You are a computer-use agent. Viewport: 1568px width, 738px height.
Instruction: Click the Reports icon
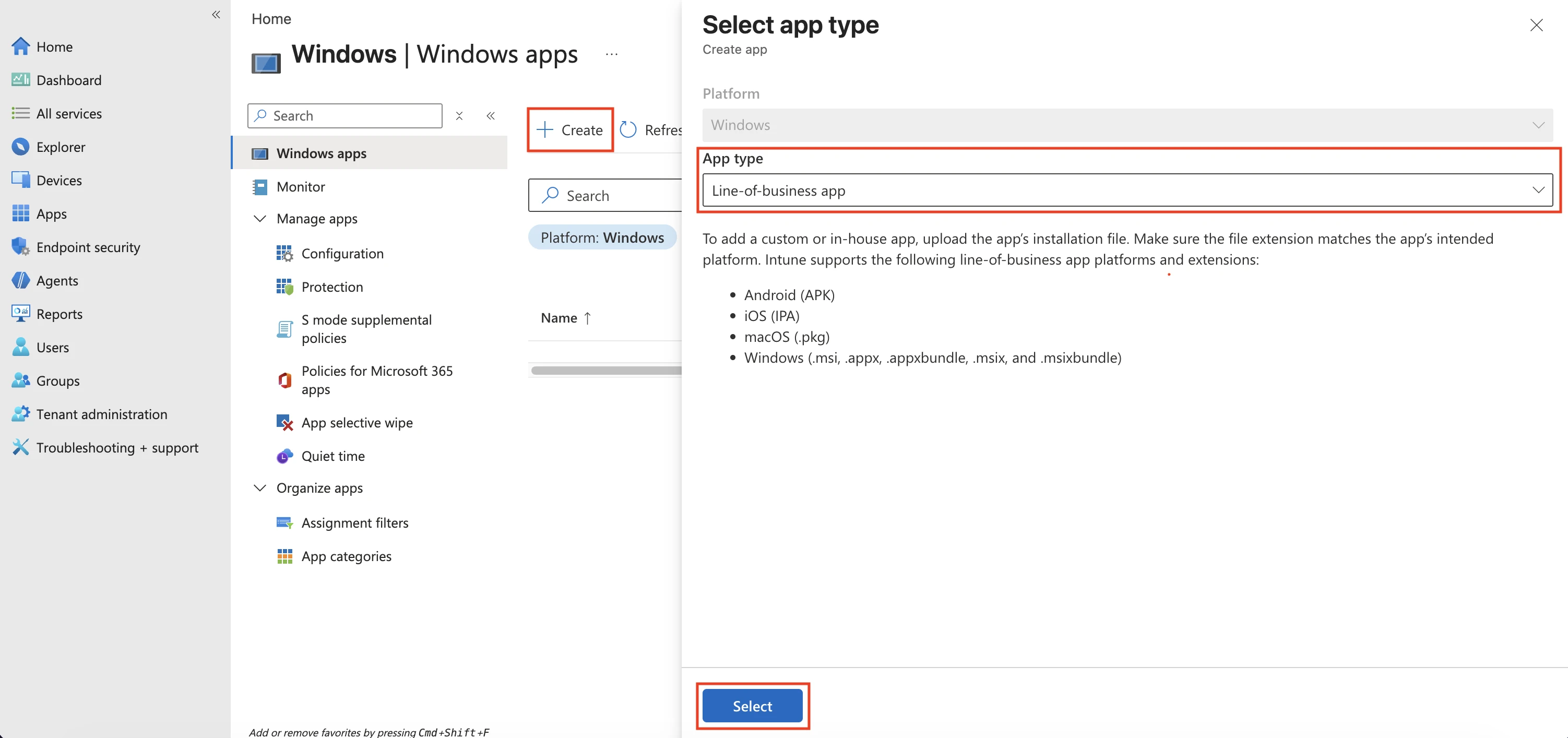click(21, 313)
